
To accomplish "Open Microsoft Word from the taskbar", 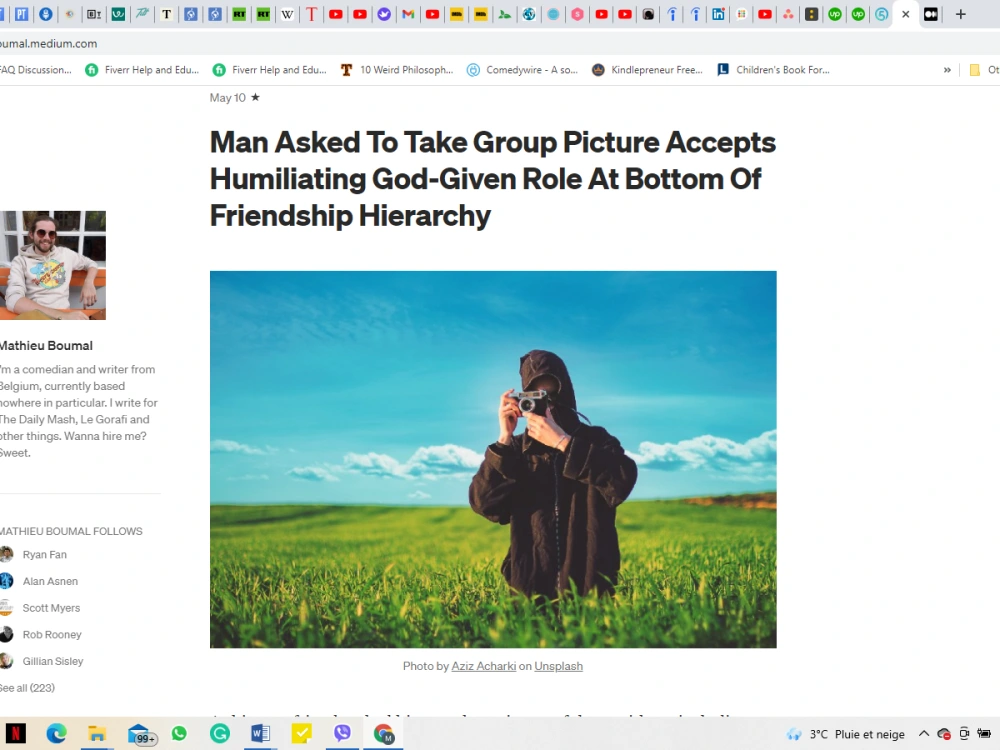I will 261,734.
